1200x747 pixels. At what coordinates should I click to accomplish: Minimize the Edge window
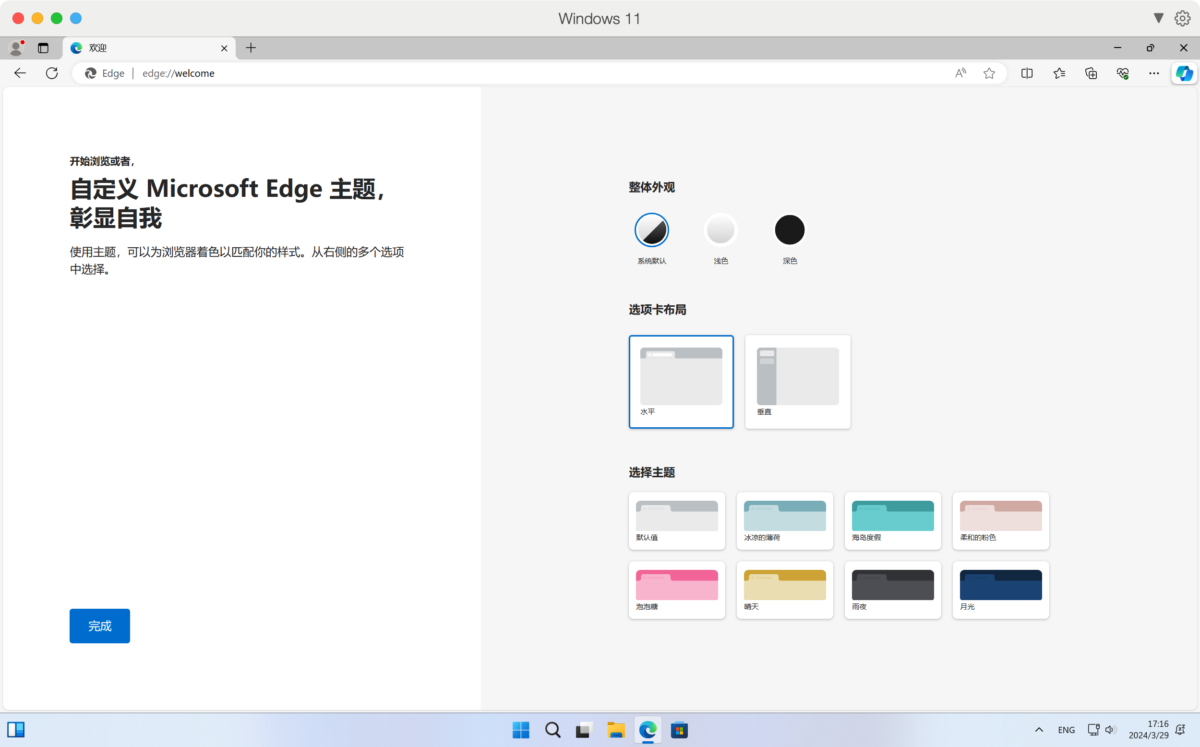(1118, 47)
